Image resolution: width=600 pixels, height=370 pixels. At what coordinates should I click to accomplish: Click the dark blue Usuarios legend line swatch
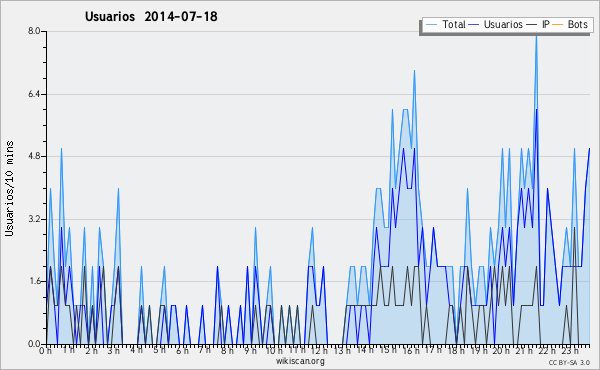pyautogui.click(x=474, y=25)
